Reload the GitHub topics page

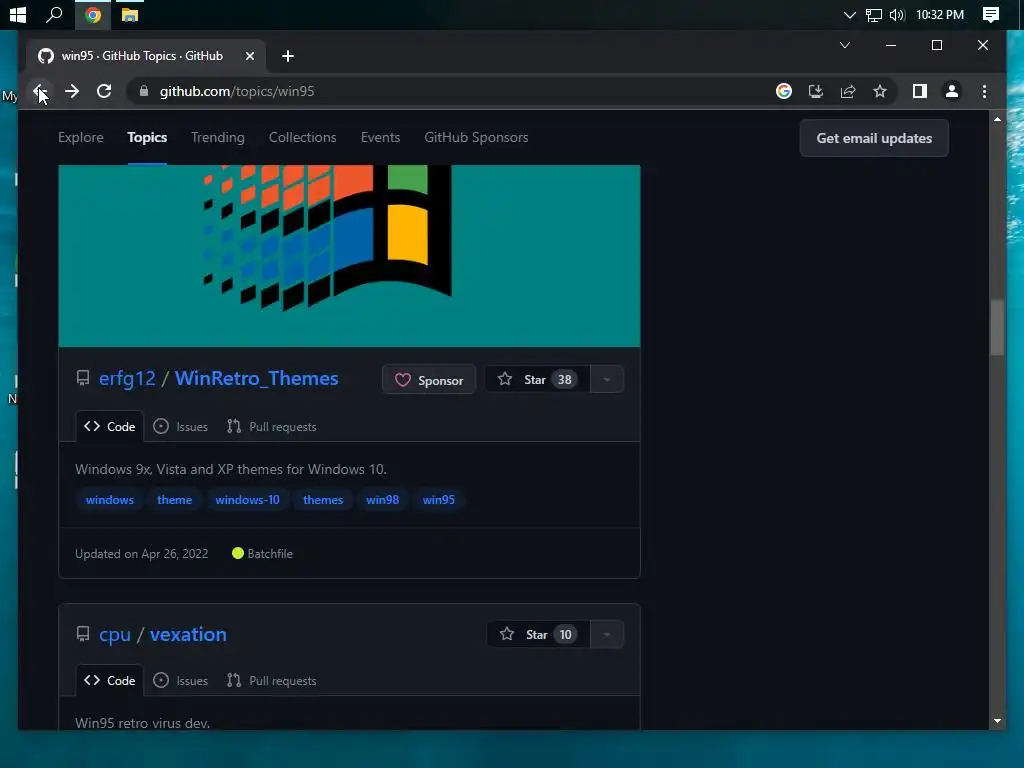(104, 91)
